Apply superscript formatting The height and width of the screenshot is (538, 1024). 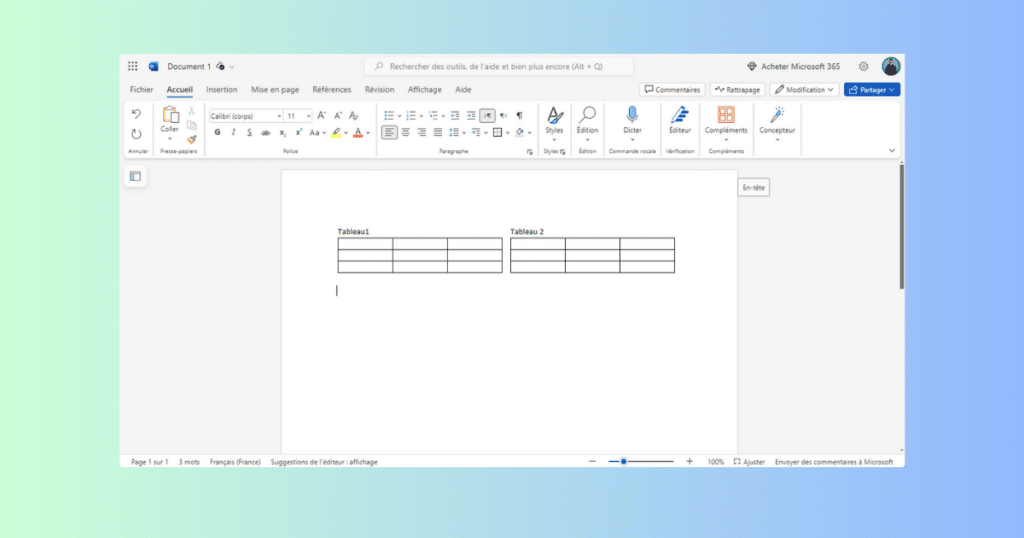pyautogui.click(x=298, y=133)
